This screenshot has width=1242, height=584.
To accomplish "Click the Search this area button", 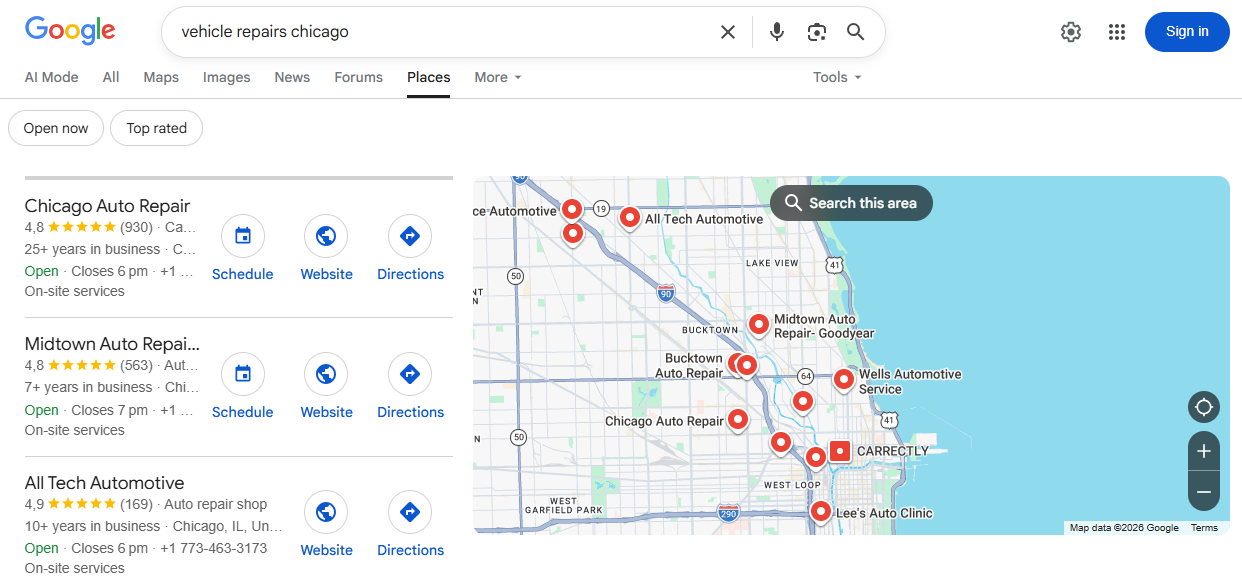I will [850, 202].
